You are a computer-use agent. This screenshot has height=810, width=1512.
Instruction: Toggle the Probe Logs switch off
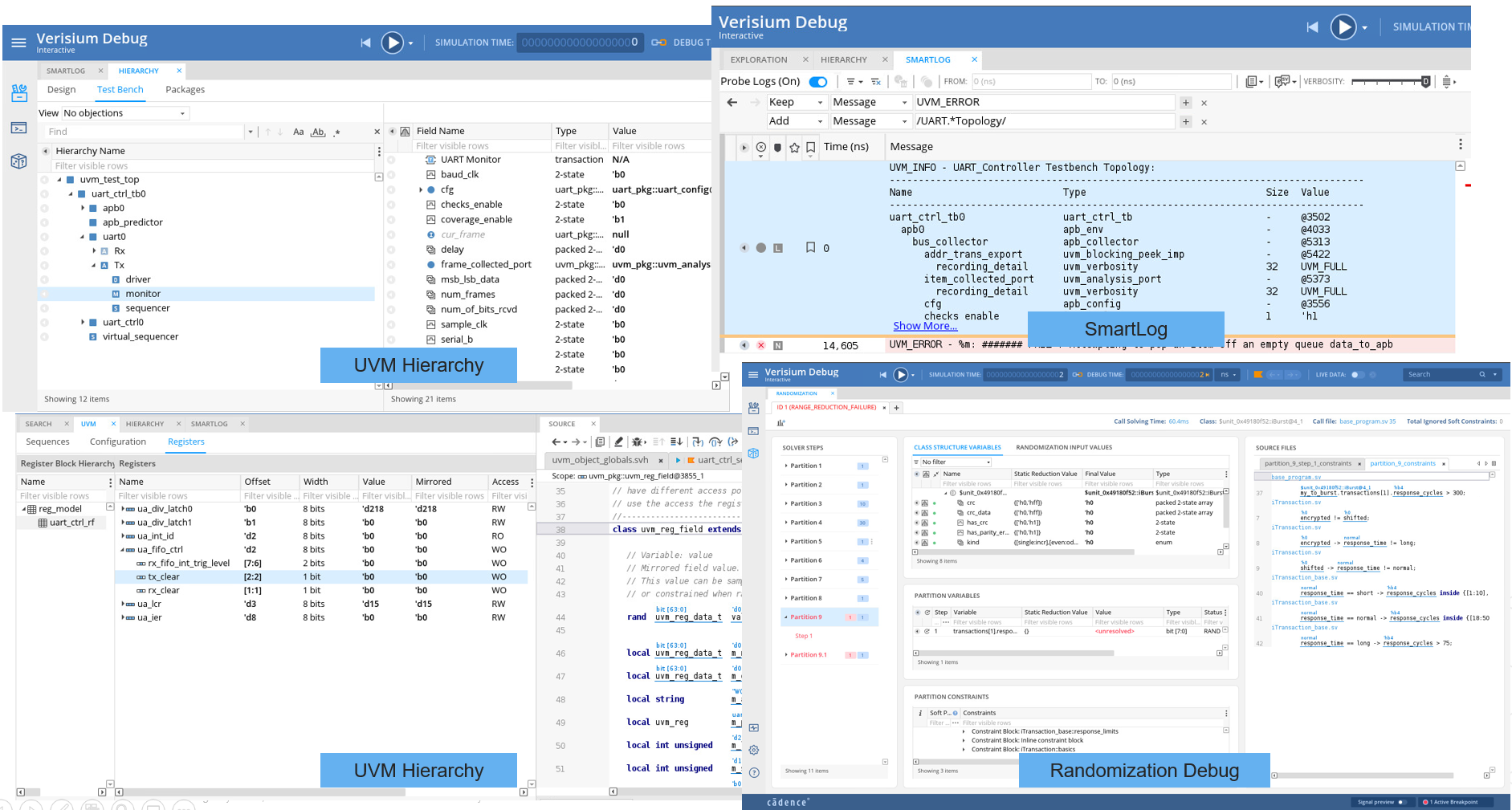pos(818,82)
